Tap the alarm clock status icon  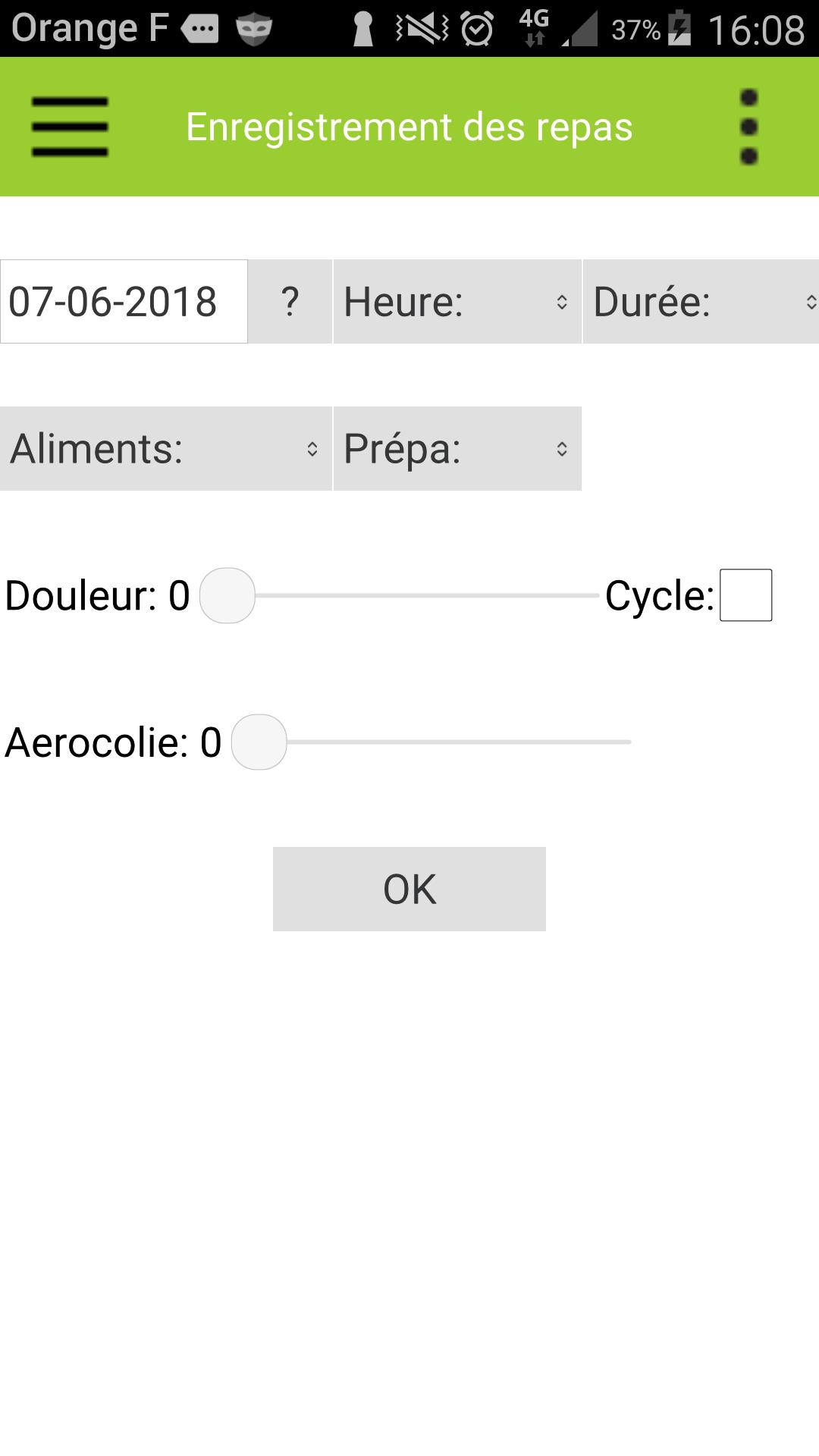click(x=477, y=30)
